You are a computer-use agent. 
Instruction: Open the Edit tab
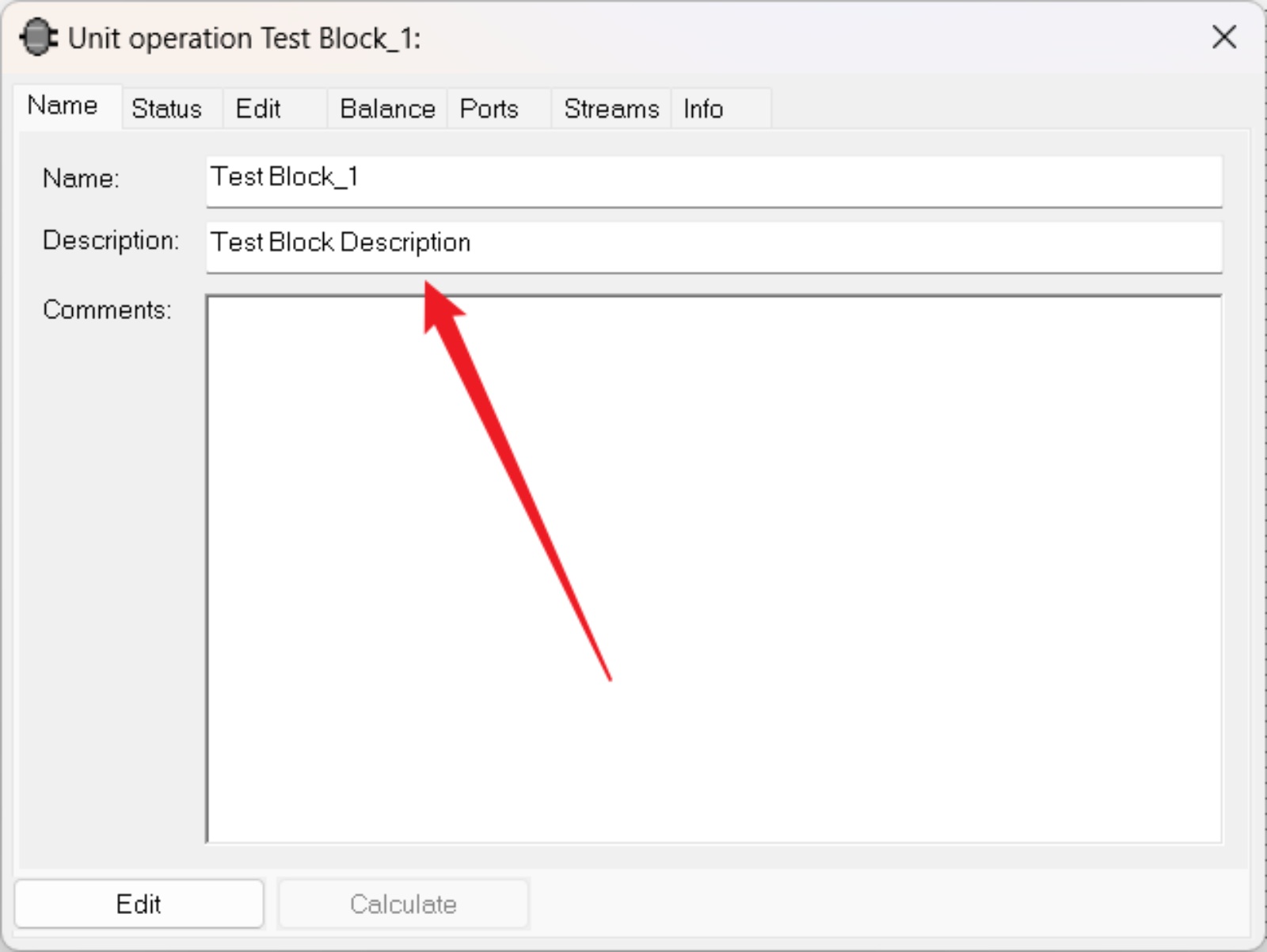tap(258, 109)
